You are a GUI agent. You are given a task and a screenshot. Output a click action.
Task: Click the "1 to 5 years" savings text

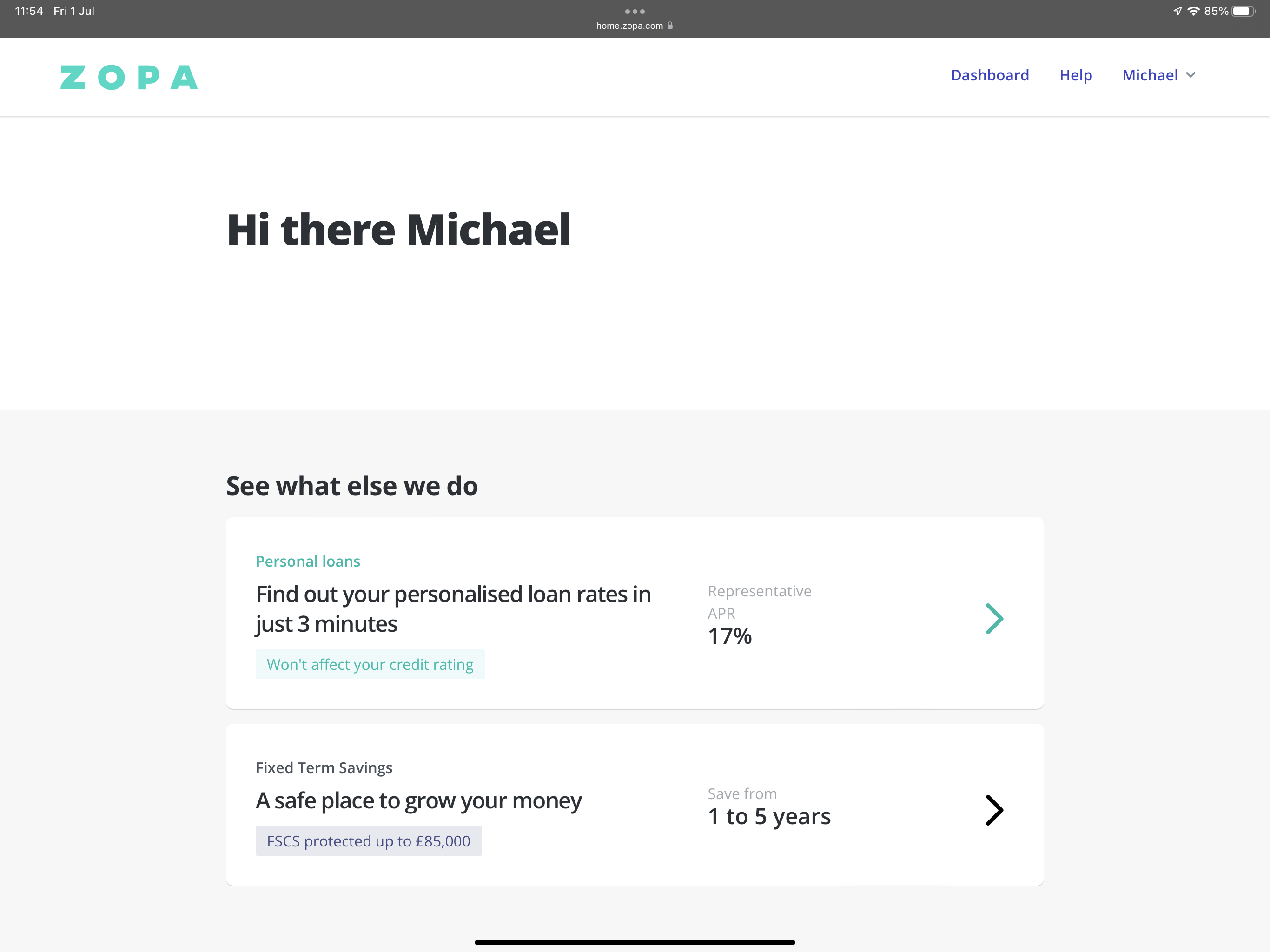pyautogui.click(x=769, y=816)
